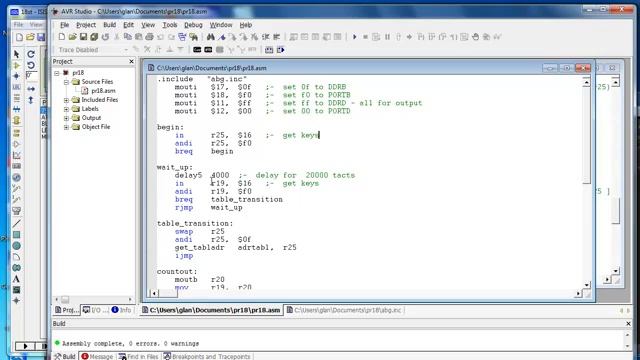Screen dimensions: 640x360
Task: Select the circle drawing tool in ISIS sidebar
Action: (x=16, y=246)
